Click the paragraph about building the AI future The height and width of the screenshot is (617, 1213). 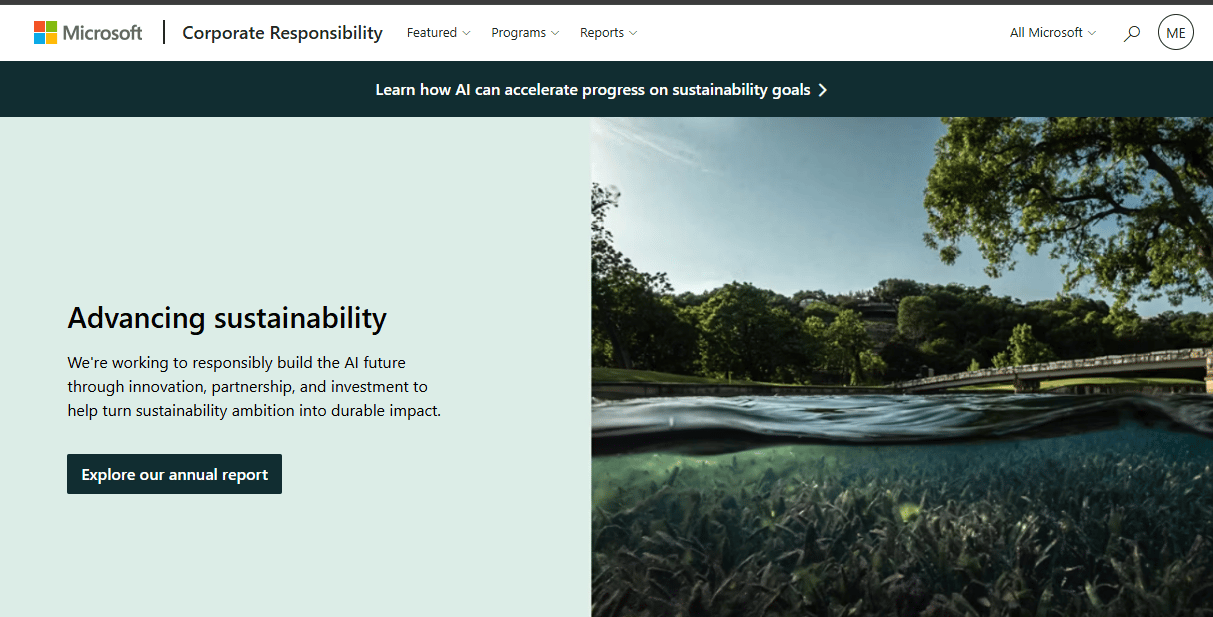pos(254,386)
